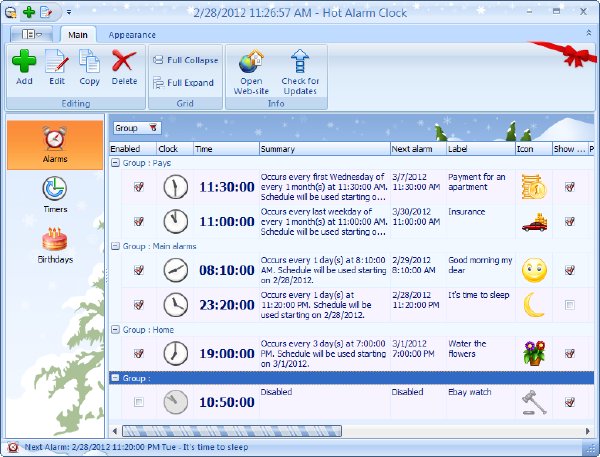
Task: Open the Birthdays section
Action: [x=55, y=245]
